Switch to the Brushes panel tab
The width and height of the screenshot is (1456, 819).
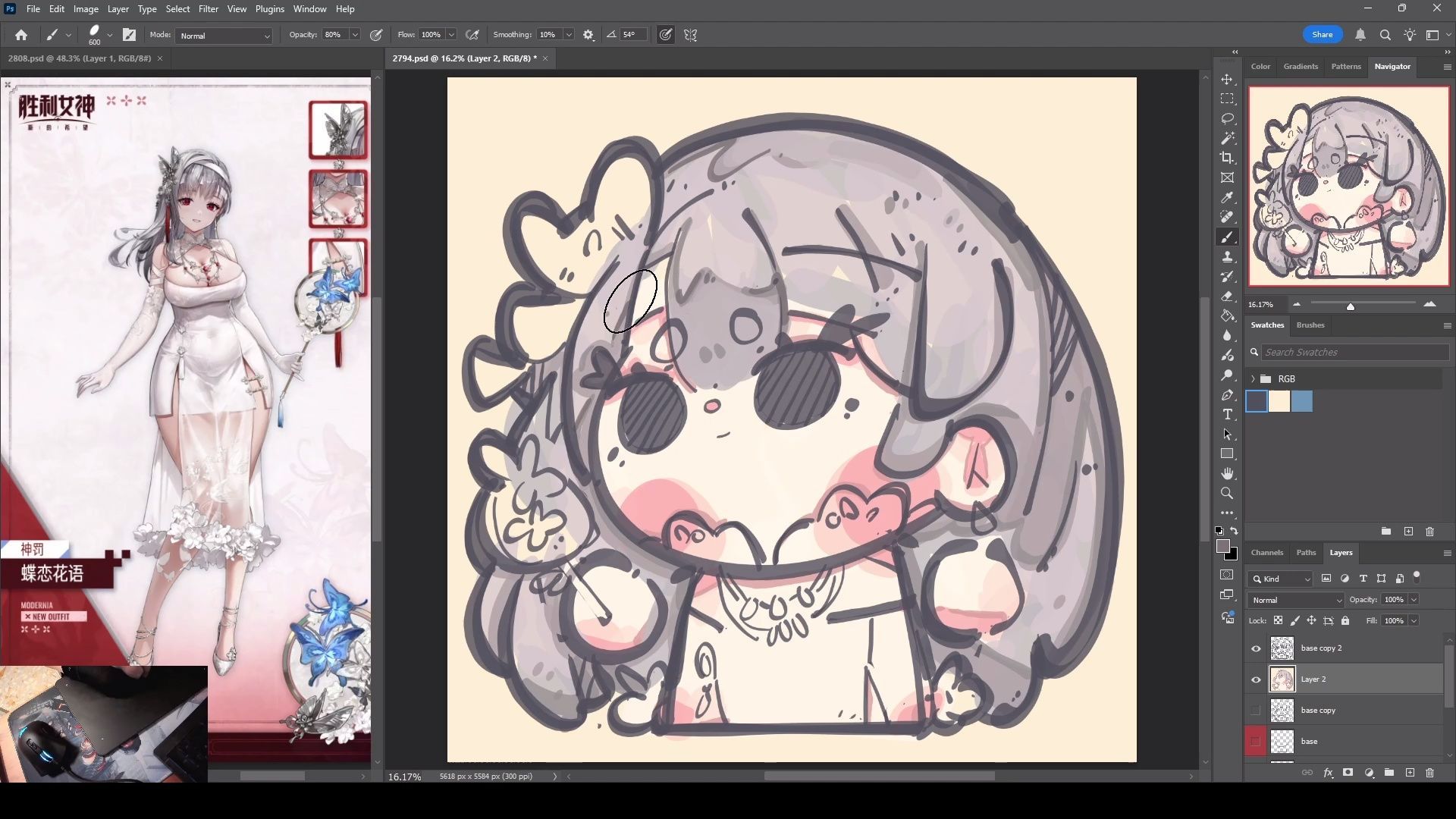click(1310, 325)
